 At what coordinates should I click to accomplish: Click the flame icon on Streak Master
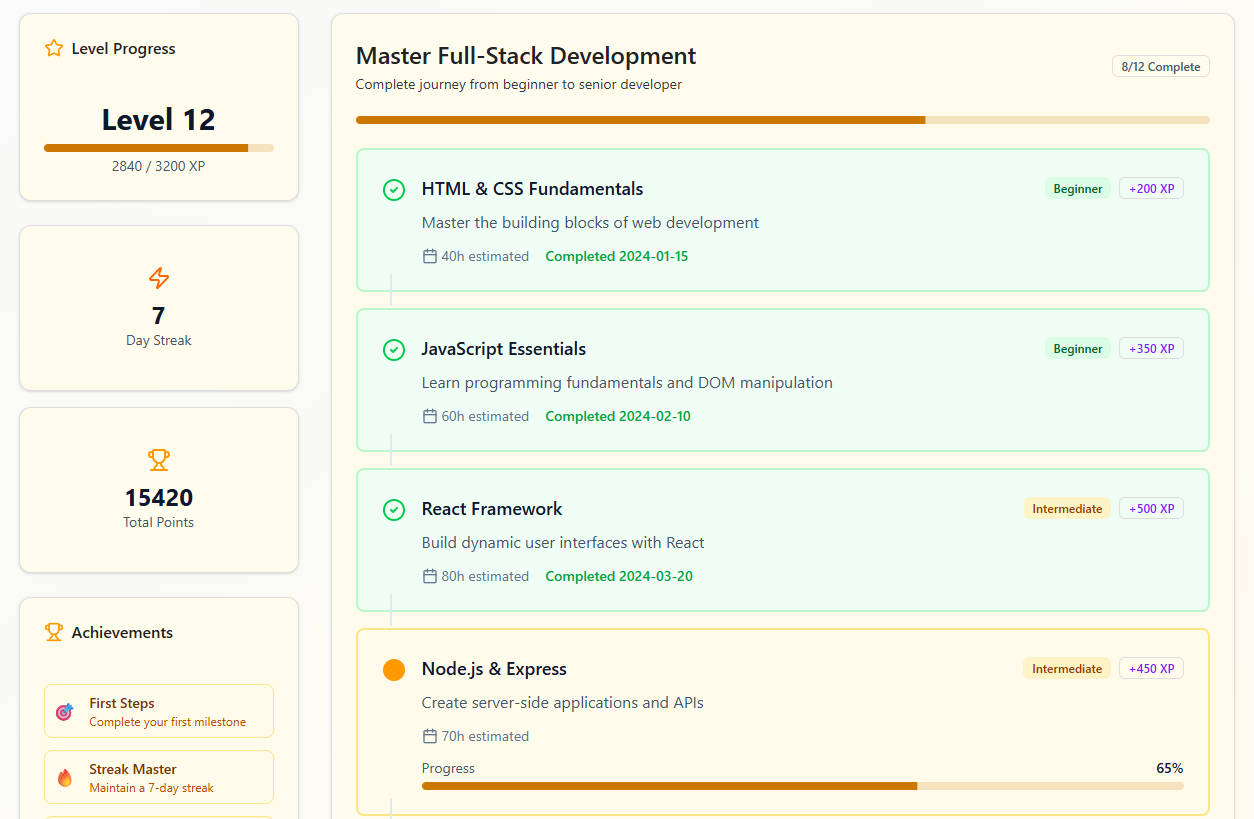pos(65,778)
